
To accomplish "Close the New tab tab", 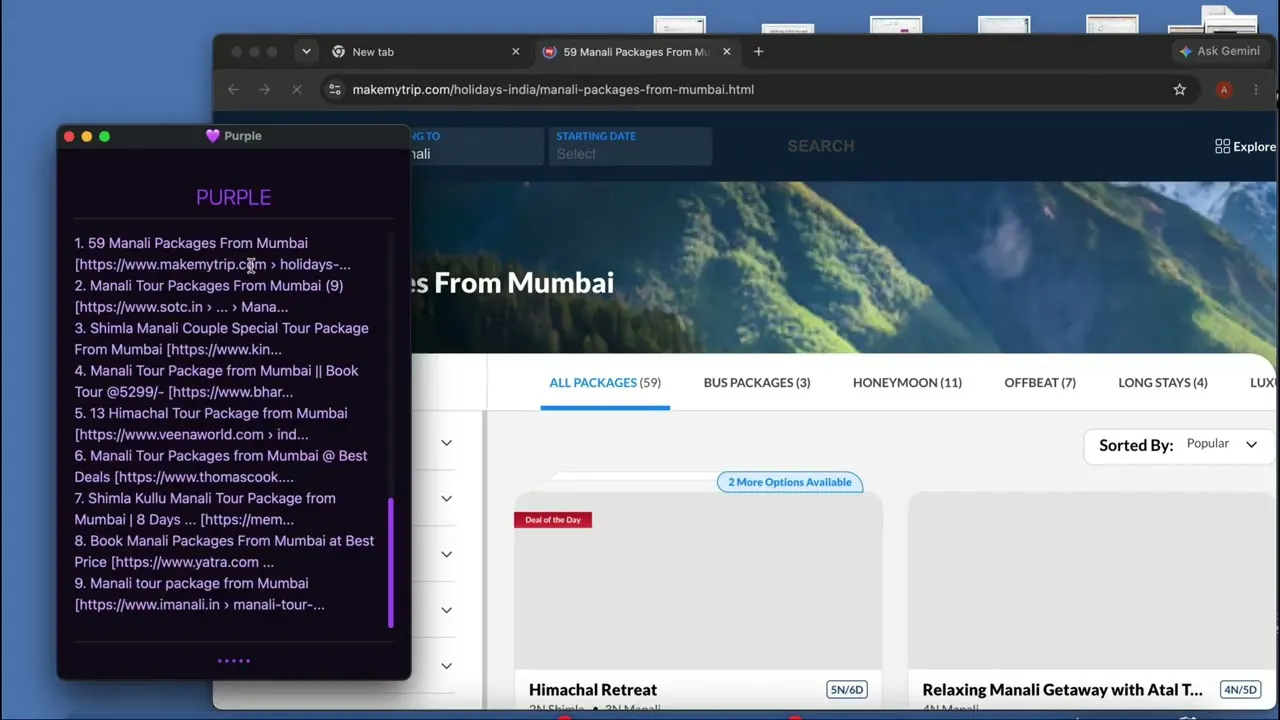I will tap(516, 51).
